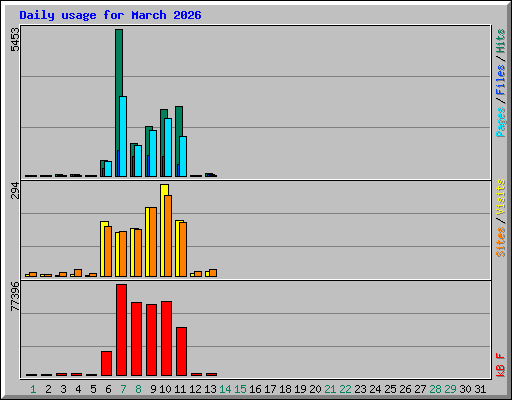Click the day 5 label on x-axis
The width and height of the screenshot is (512, 400).
(93, 389)
